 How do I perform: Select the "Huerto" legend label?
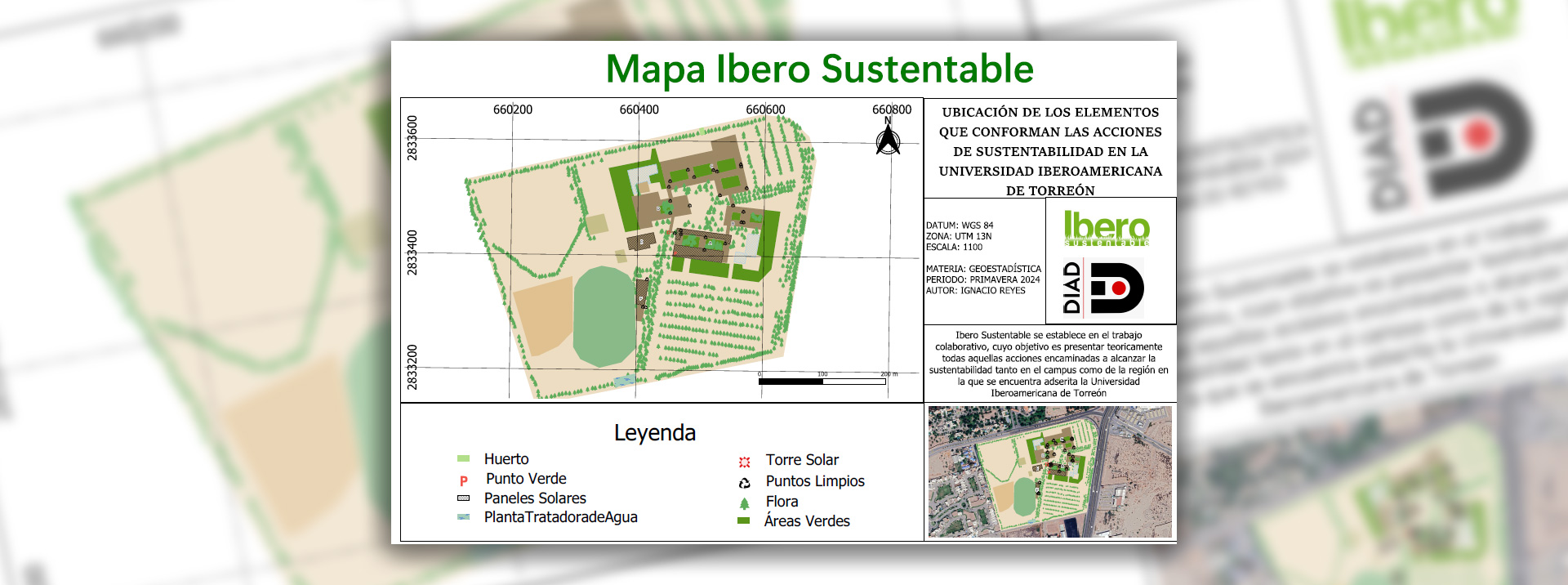506,459
